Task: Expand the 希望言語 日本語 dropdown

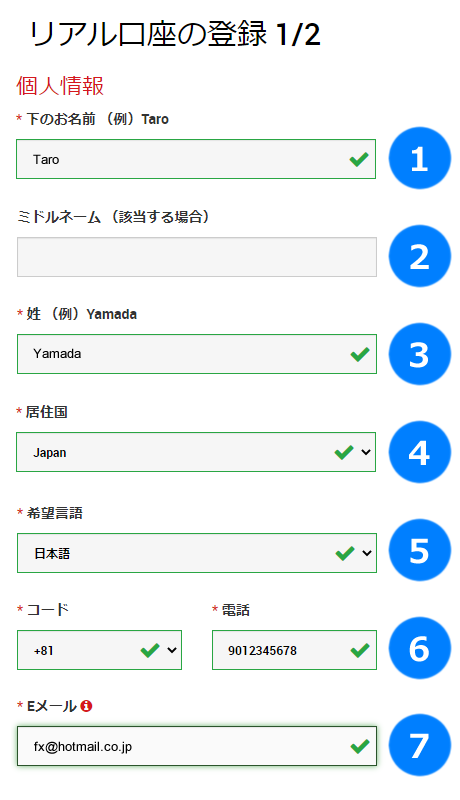Action: [197, 553]
